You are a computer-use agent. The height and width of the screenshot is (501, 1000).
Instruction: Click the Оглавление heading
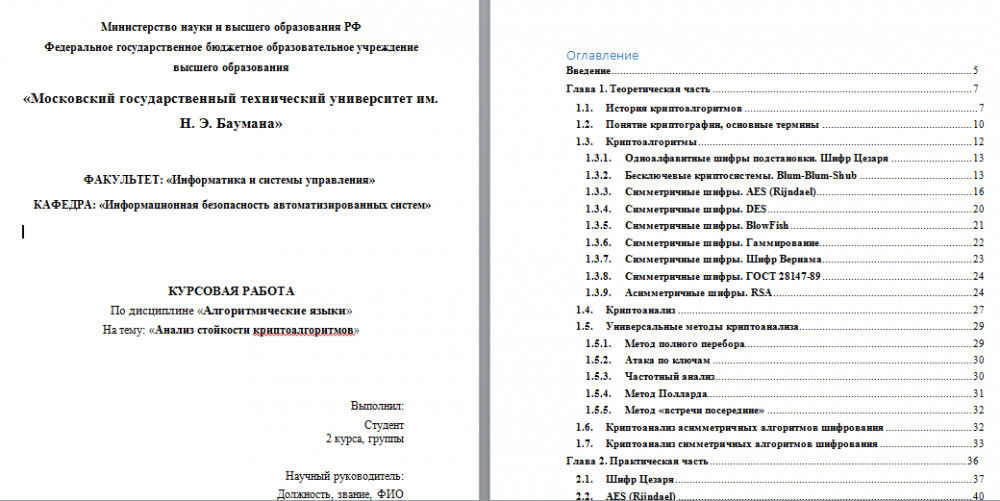tap(602, 56)
